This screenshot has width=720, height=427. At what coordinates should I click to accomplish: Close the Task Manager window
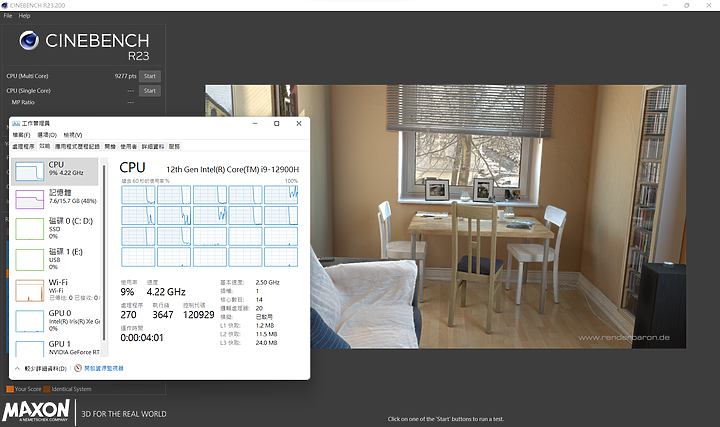click(x=299, y=124)
